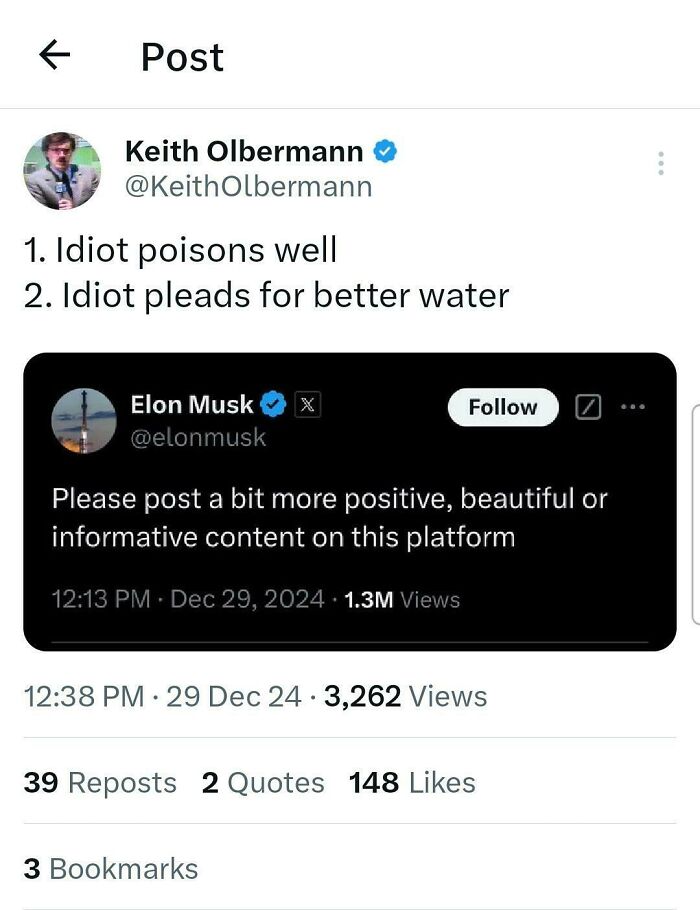Screen dimensions: 700x910
Task: Click Keith Olbermann's blue verification badge
Action: (x=385, y=151)
